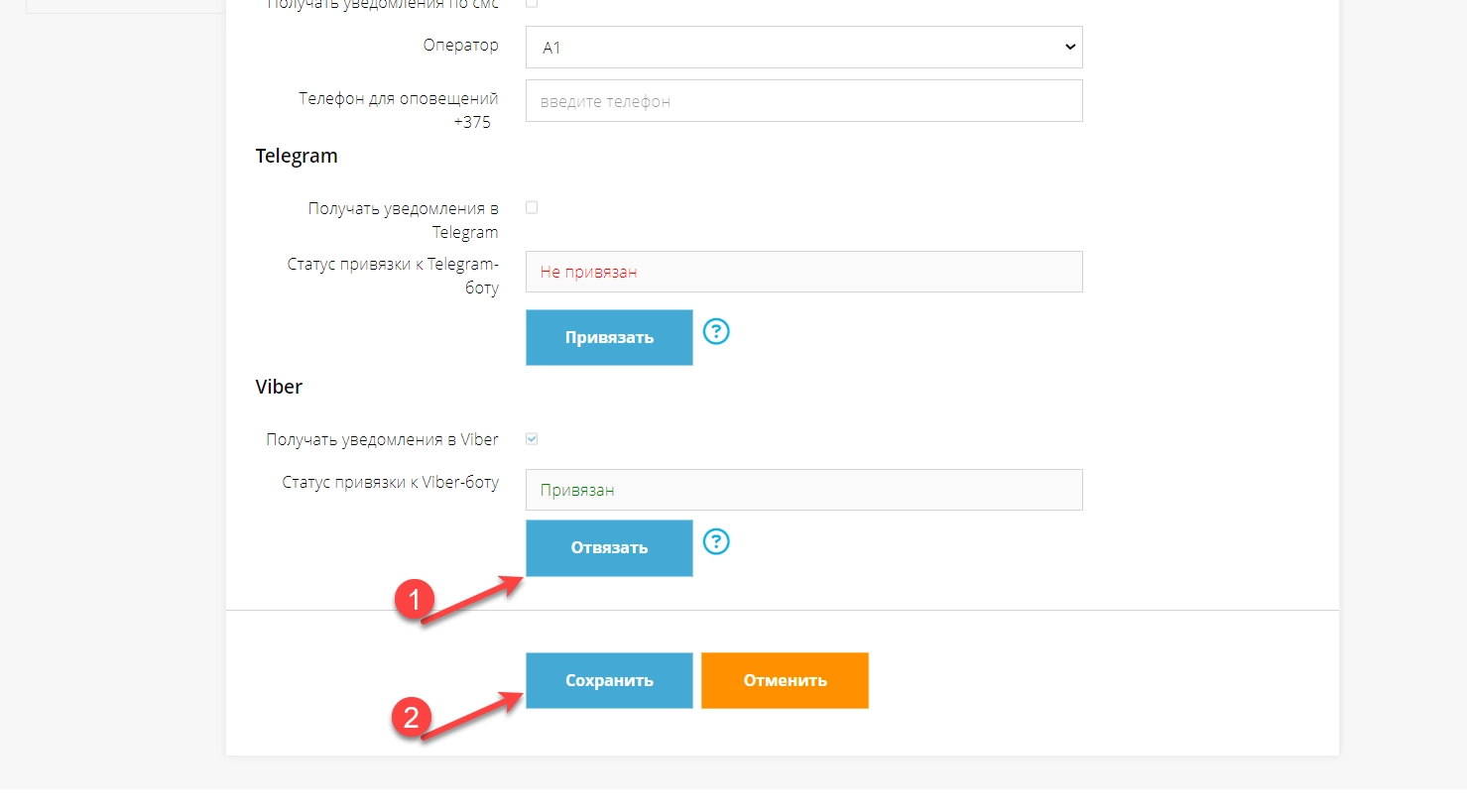Viewport: 1467px width, 812px height.
Task: Click the orange Отменить button
Action: (785, 680)
